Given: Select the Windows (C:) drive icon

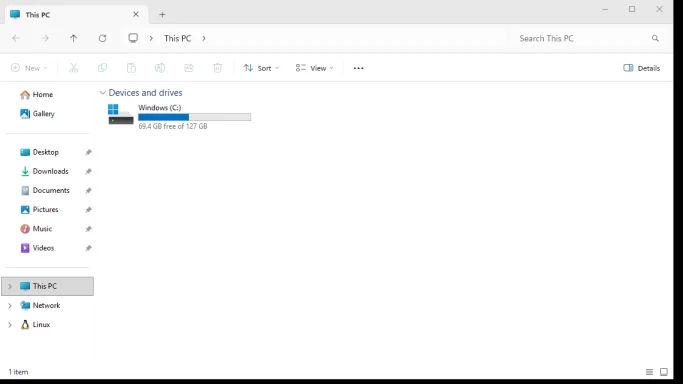Looking at the screenshot, I should click(x=121, y=115).
